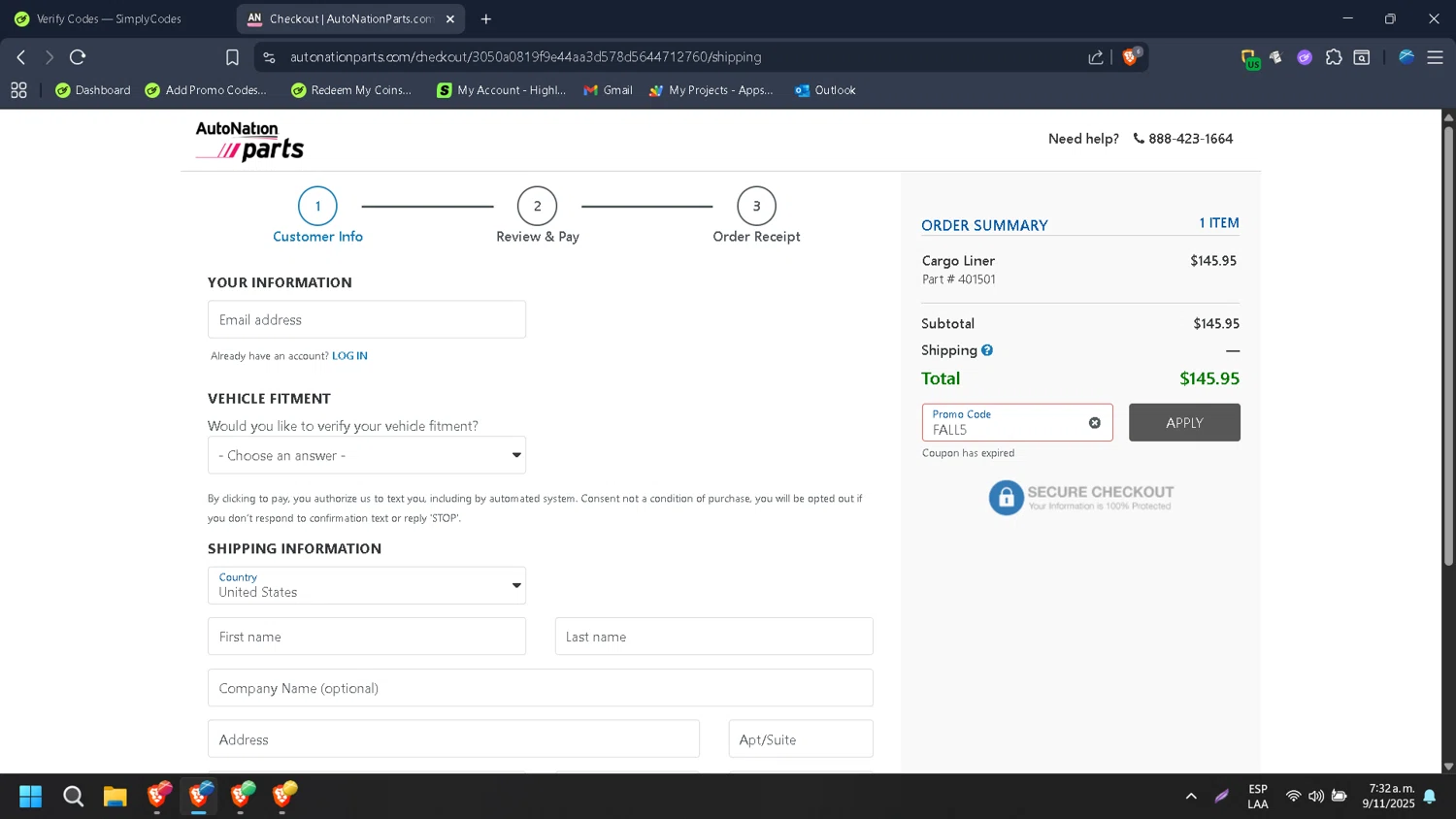Switch to Verify Codes SimplyCodes tab

(x=110, y=18)
